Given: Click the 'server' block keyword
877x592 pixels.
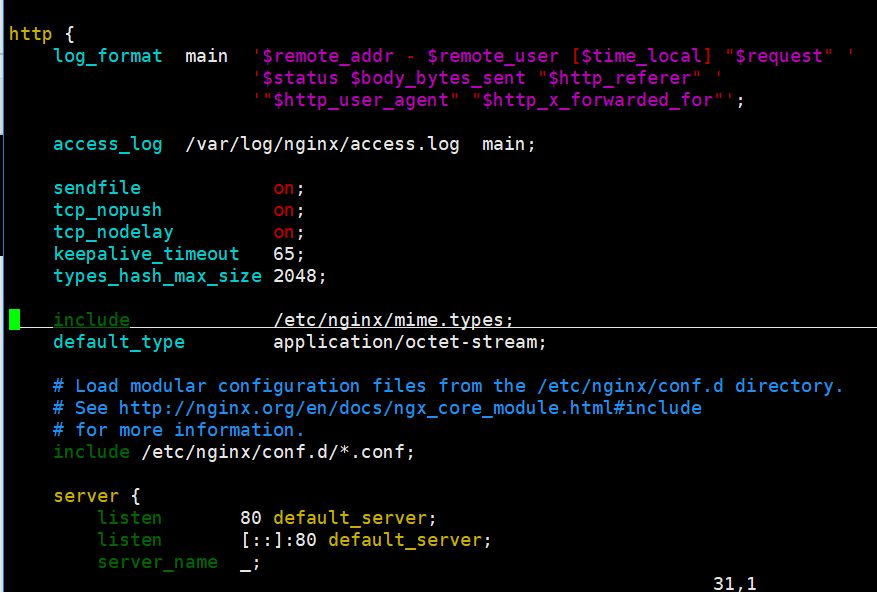Looking at the screenshot, I should (x=85, y=496).
